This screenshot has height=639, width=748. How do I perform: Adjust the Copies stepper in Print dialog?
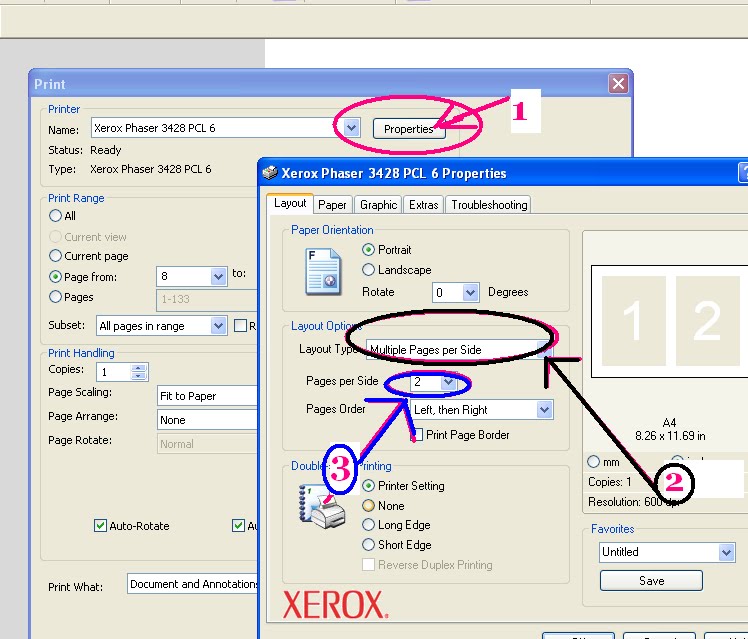click(x=138, y=372)
